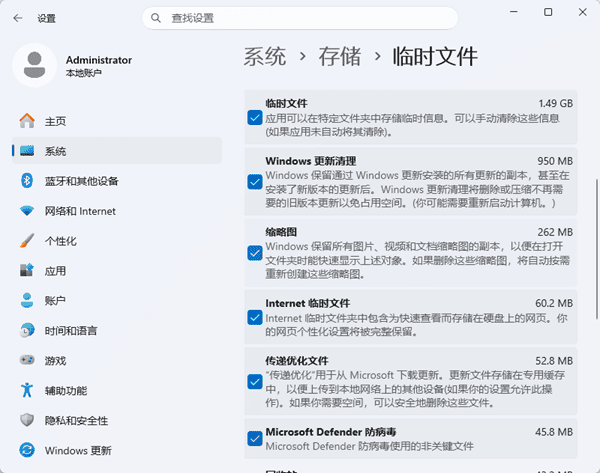Click the 缩略图 item heading
Screen dimensions: 600x473
pyautogui.click(x=281, y=232)
